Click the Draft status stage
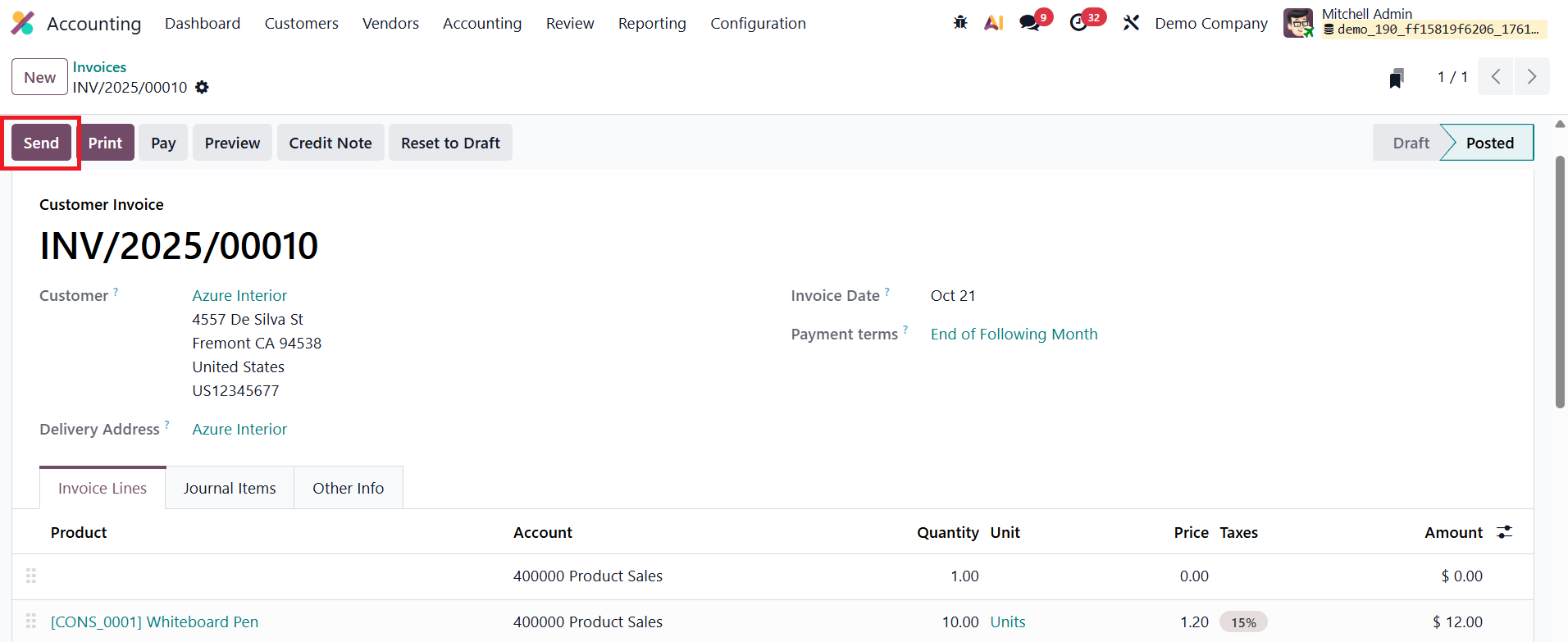 click(1410, 143)
